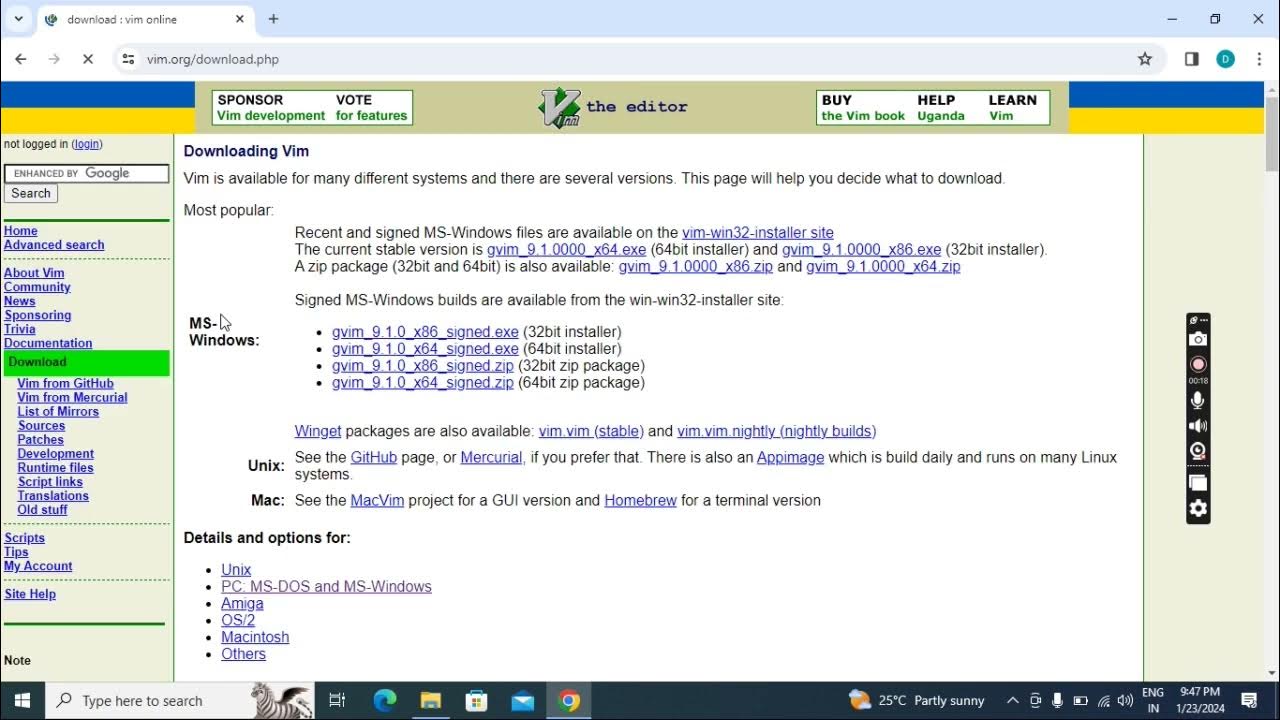1280x720 pixels.
Task: Click LEARN Vim link
Action: coord(1012,108)
